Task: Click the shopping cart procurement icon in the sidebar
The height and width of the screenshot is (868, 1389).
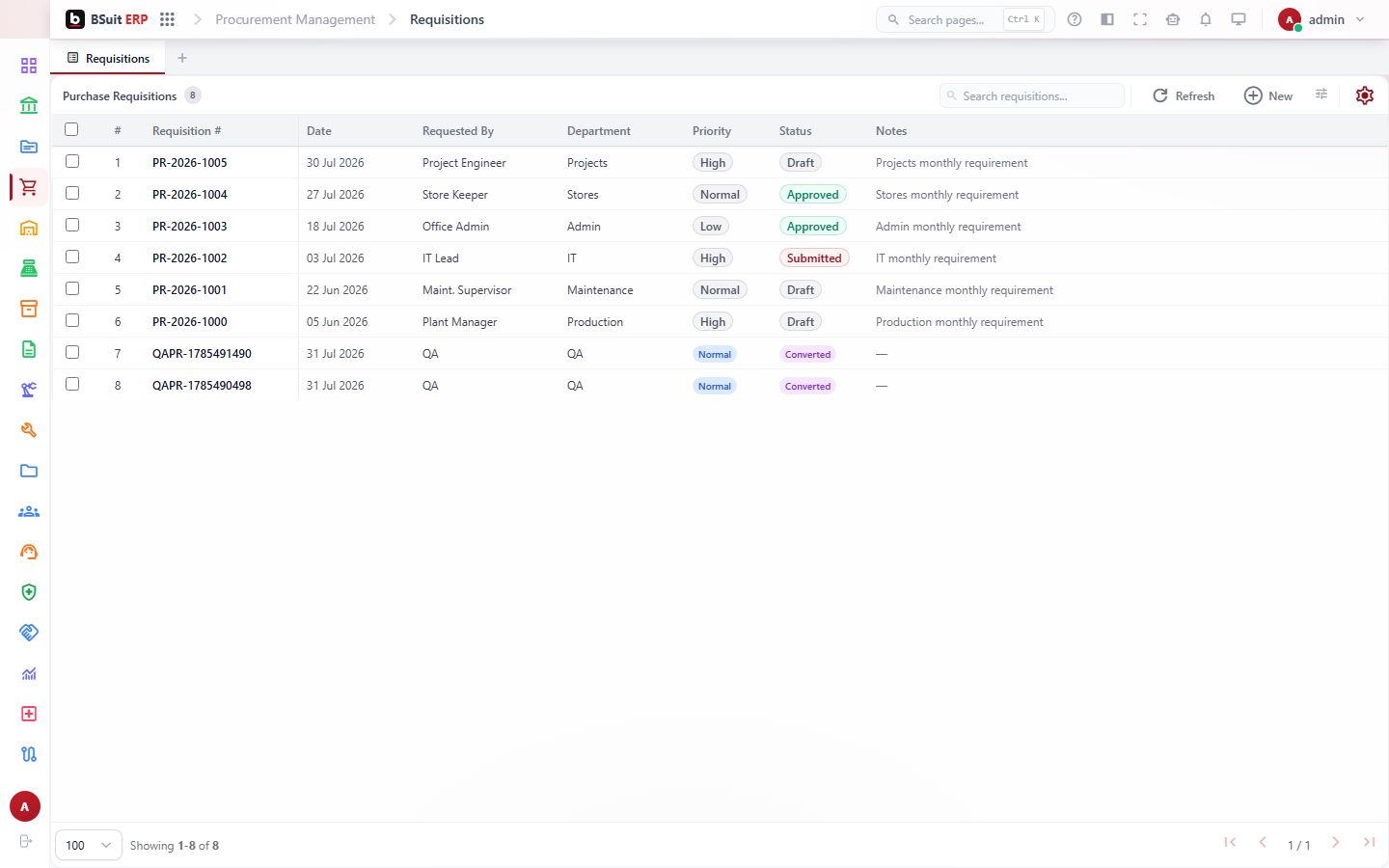Action: point(29,187)
